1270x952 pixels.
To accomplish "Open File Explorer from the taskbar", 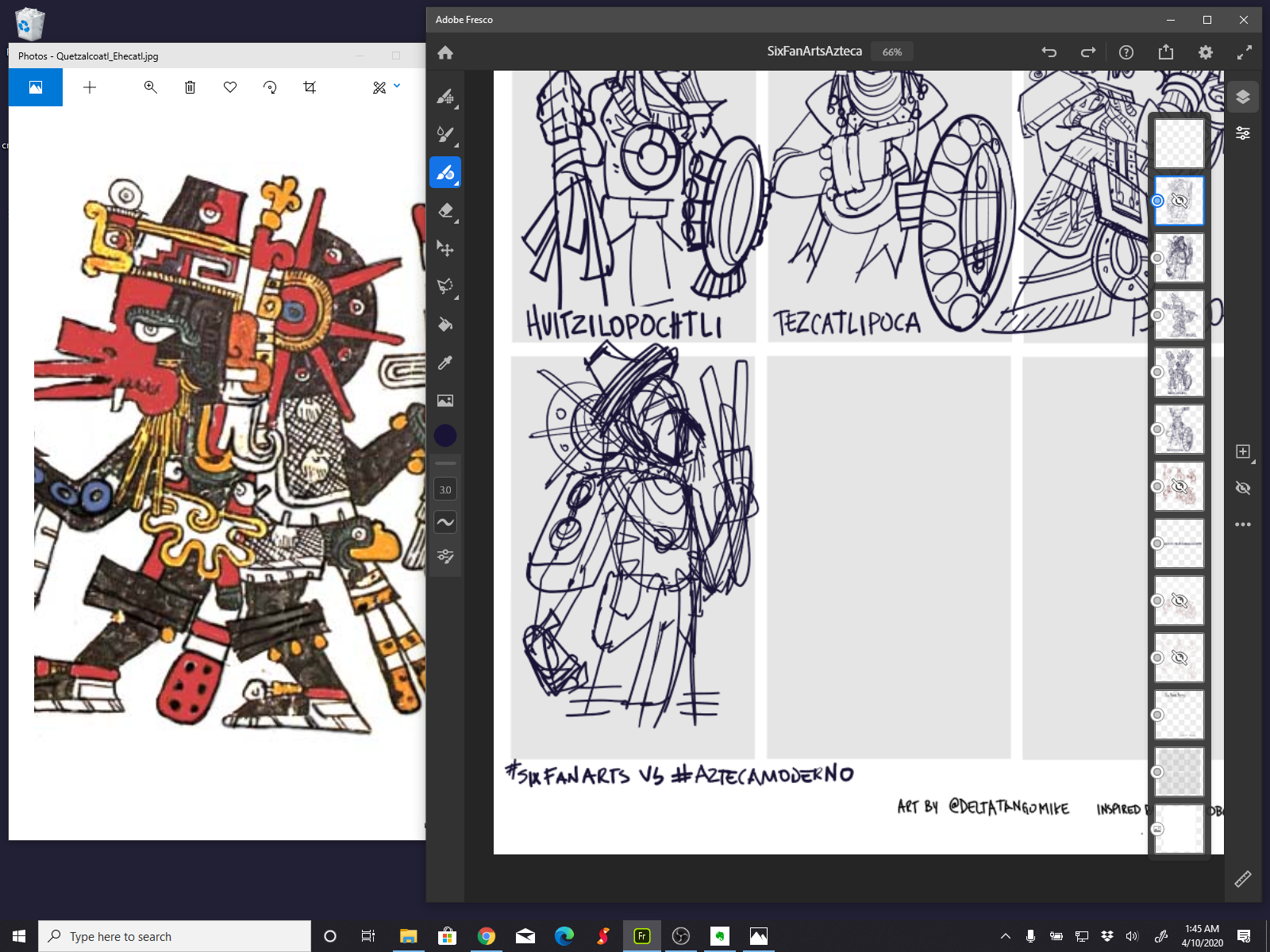I will (x=408, y=936).
